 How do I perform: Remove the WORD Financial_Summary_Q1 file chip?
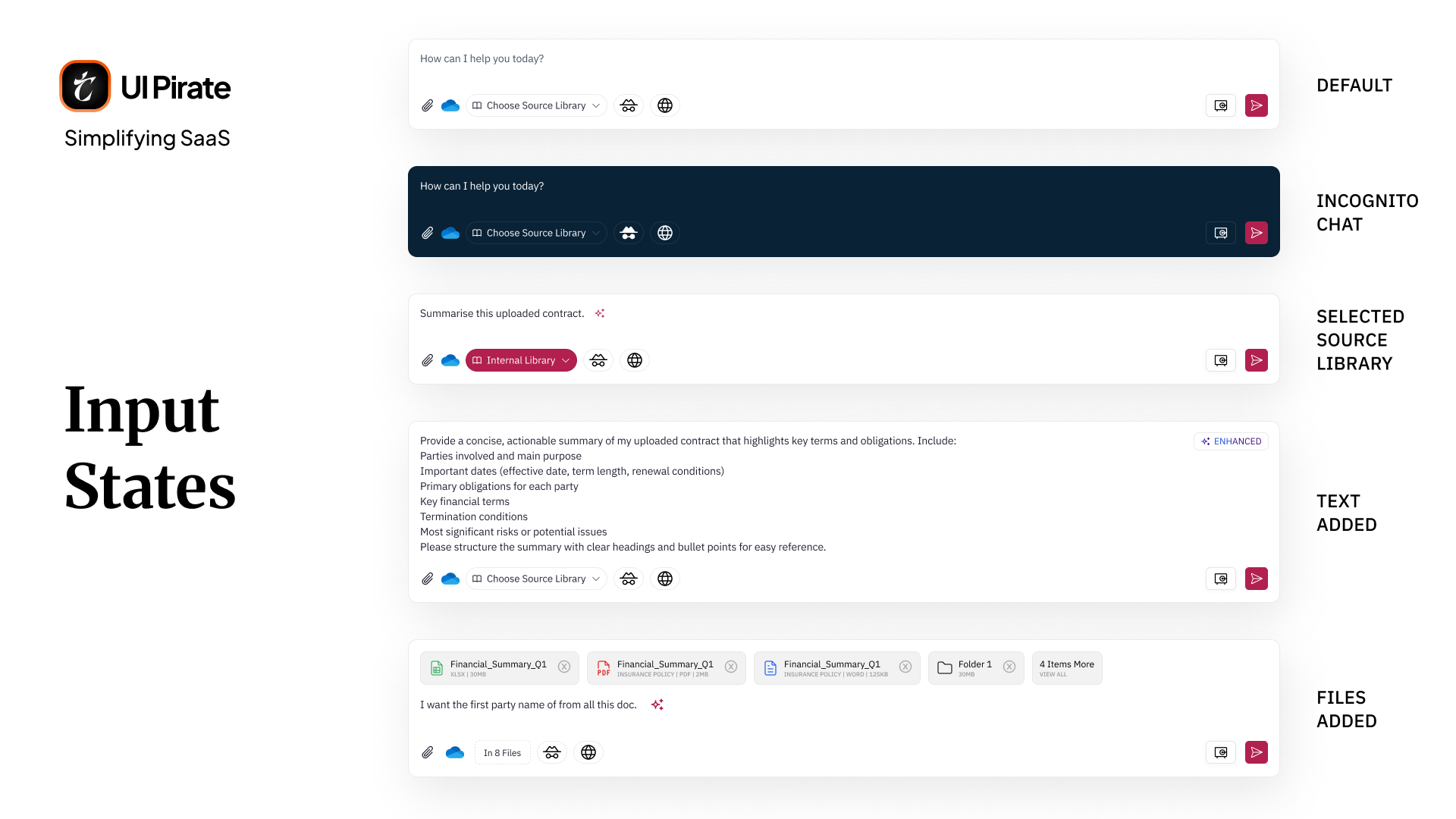[x=905, y=667]
